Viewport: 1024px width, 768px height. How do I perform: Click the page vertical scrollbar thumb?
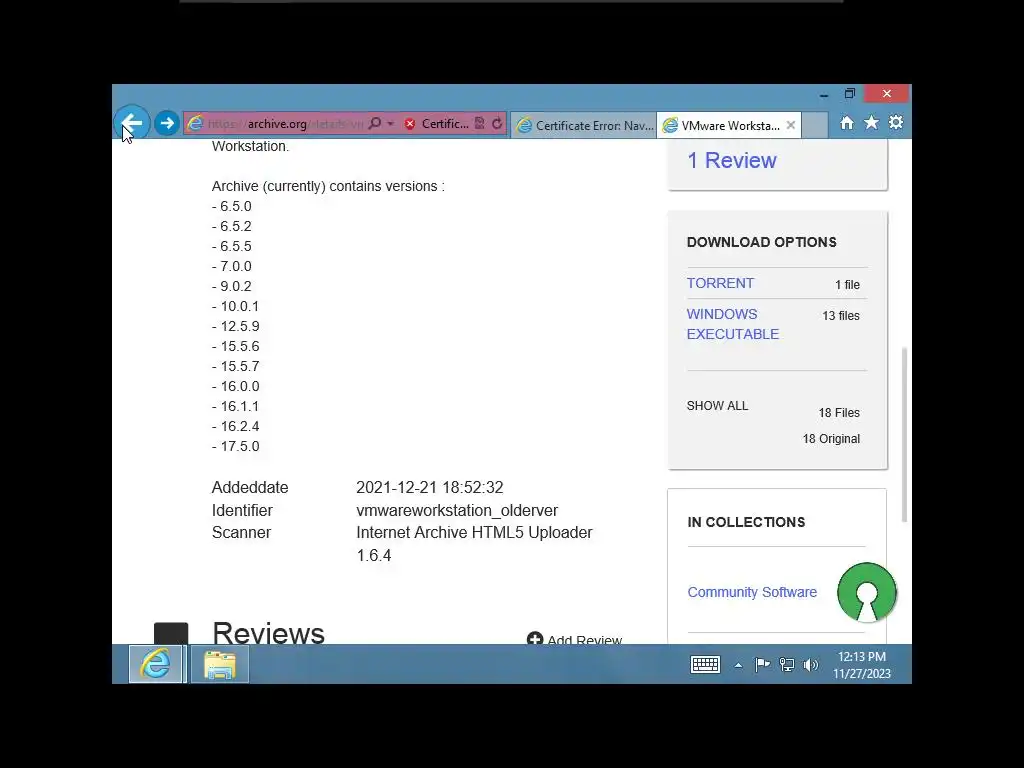pyautogui.click(x=904, y=434)
